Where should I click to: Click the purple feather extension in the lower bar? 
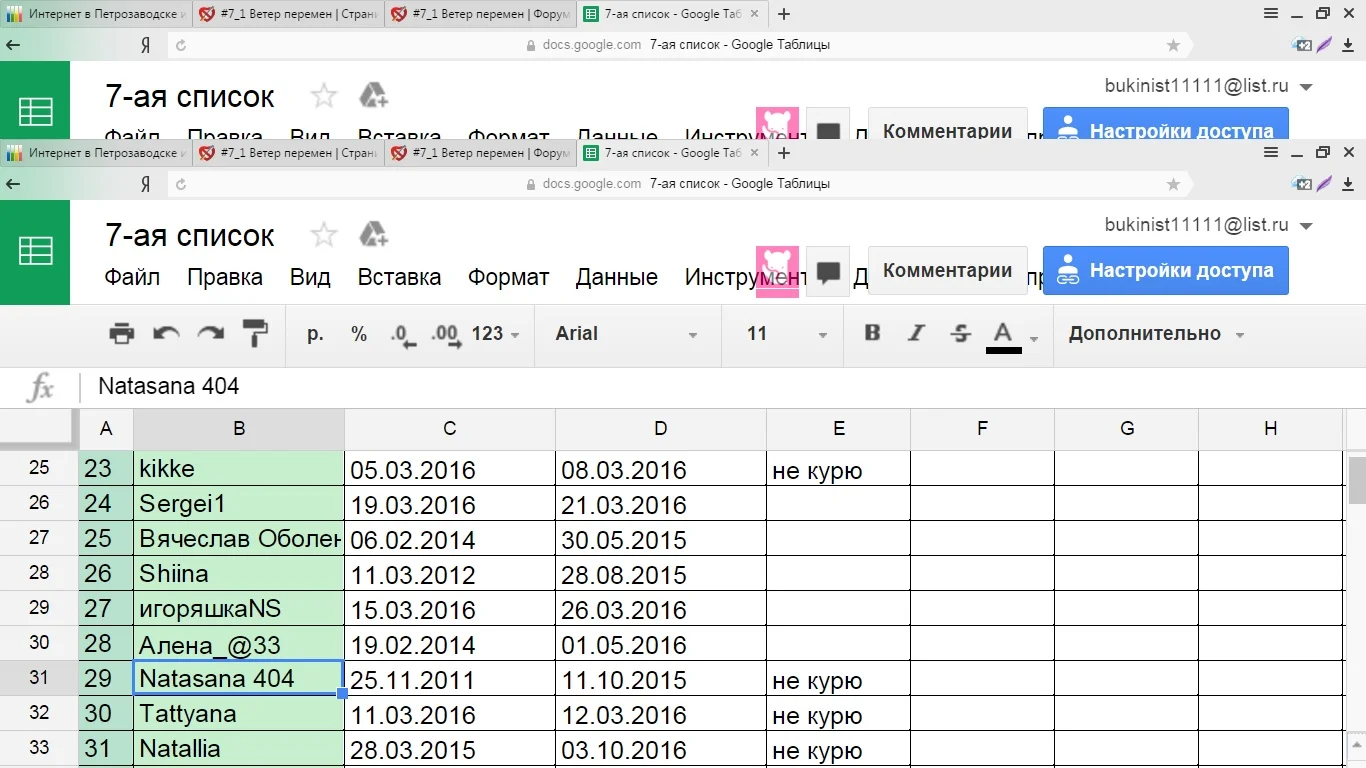pyautogui.click(x=1324, y=184)
